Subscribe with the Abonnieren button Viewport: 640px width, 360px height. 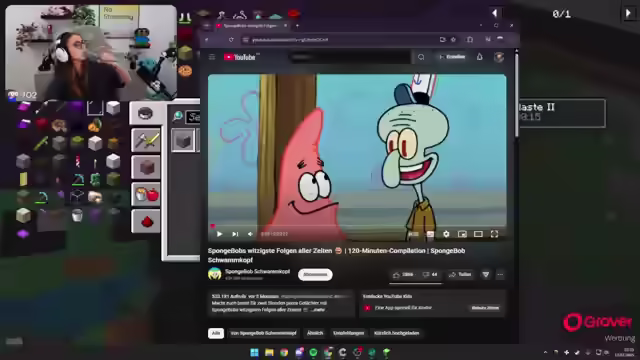coord(315,275)
